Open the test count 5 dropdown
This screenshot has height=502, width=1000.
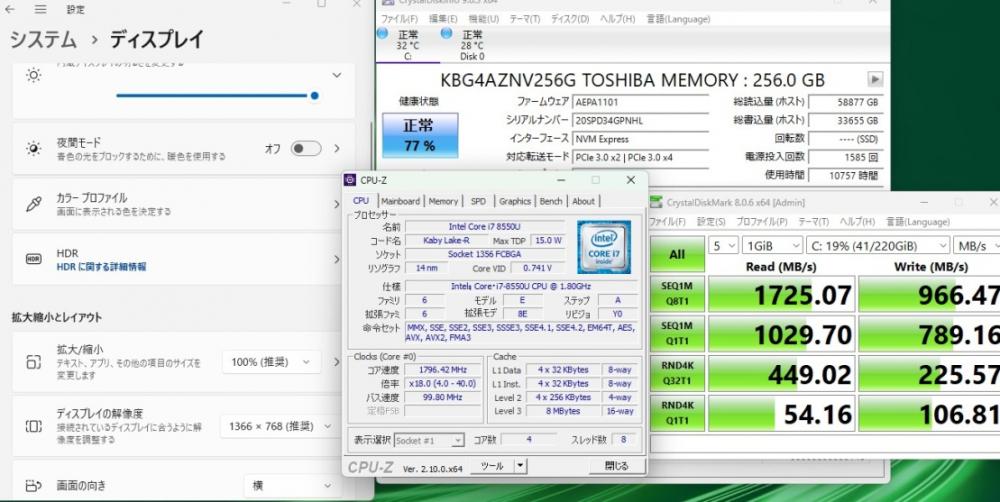(x=723, y=246)
